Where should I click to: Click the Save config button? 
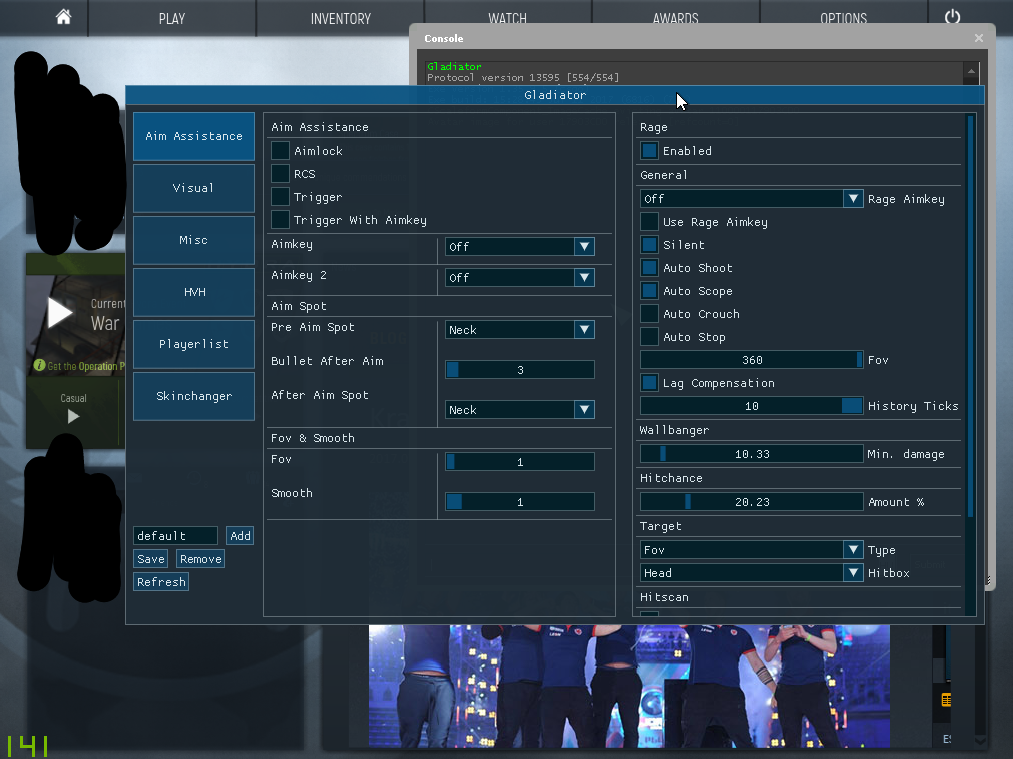pyautogui.click(x=151, y=559)
